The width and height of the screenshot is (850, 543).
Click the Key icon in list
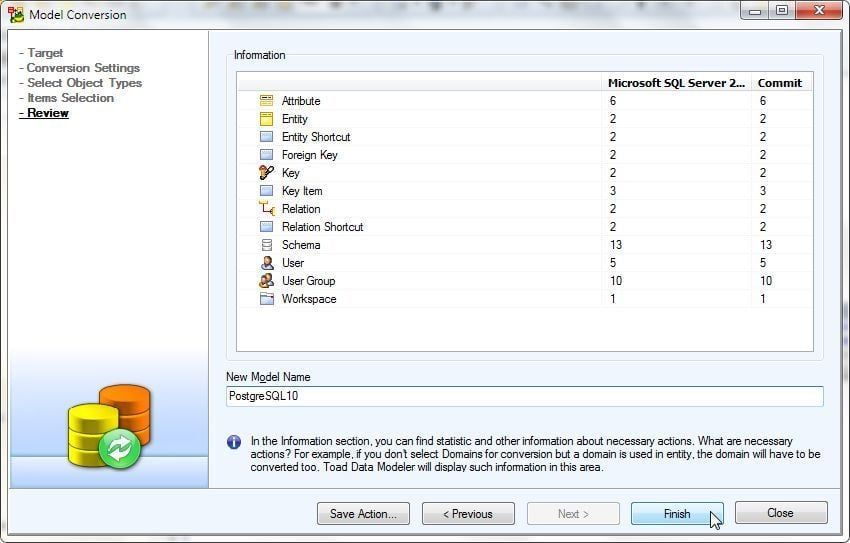tap(266, 173)
